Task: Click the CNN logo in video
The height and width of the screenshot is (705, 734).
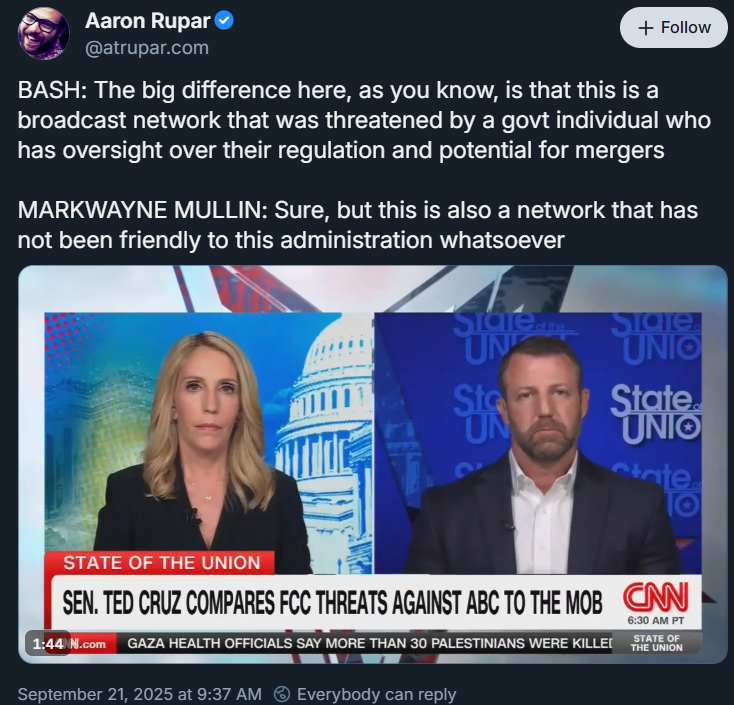Action: pos(655,598)
